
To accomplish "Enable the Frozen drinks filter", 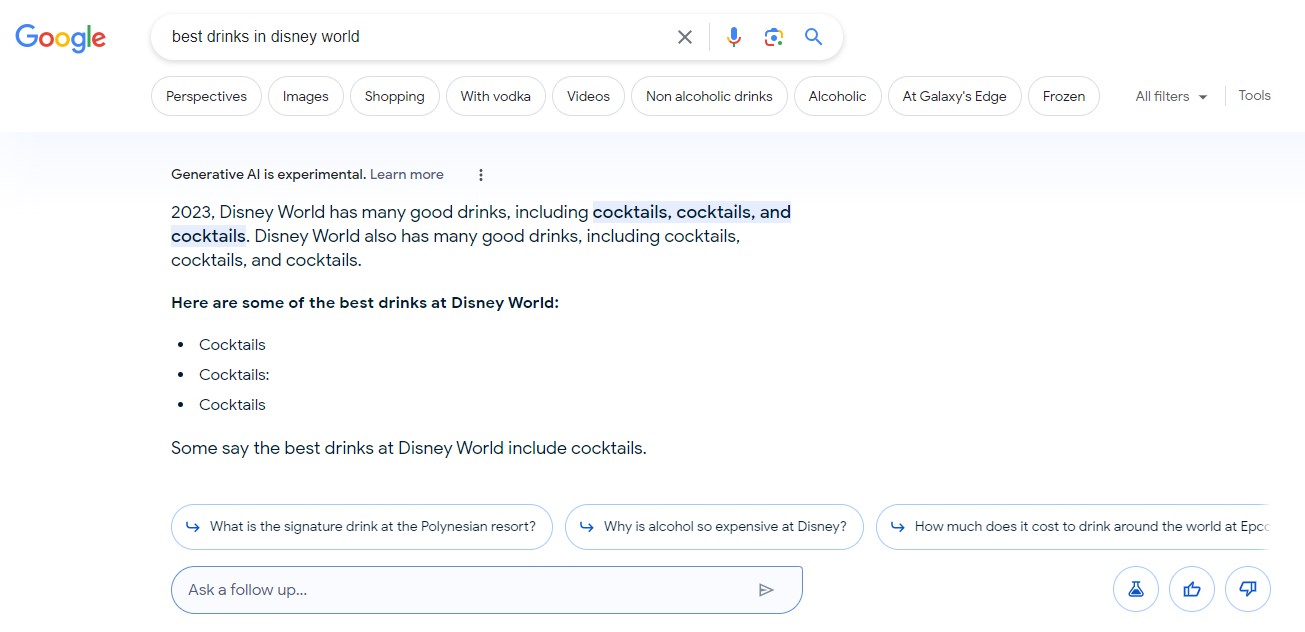I will 1063,96.
